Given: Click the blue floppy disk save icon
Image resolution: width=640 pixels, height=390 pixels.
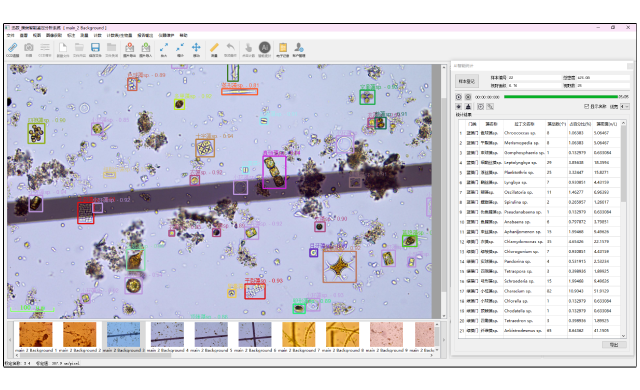Looking at the screenshot, I should tap(95, 49).
